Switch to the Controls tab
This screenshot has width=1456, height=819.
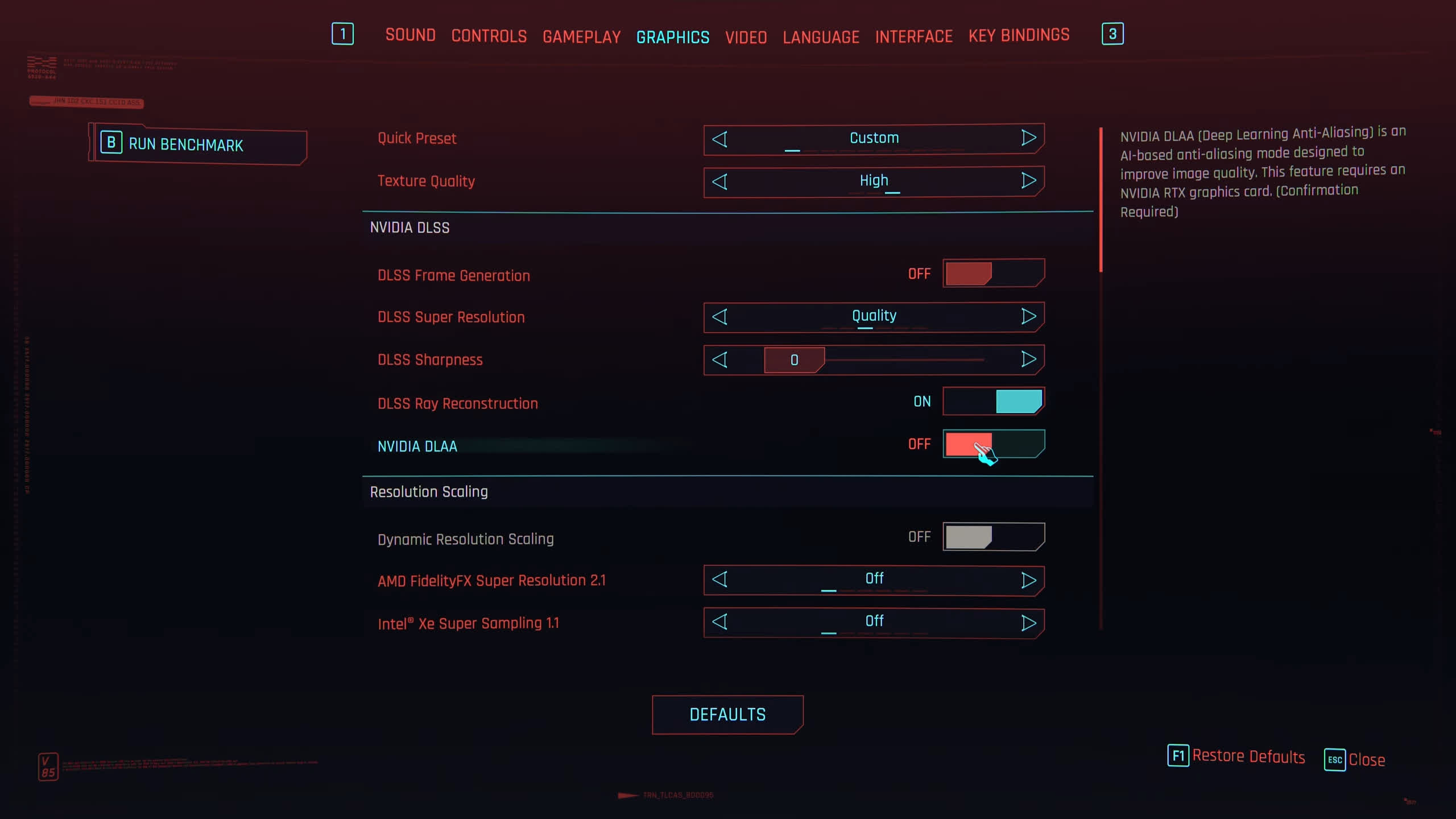489,36
